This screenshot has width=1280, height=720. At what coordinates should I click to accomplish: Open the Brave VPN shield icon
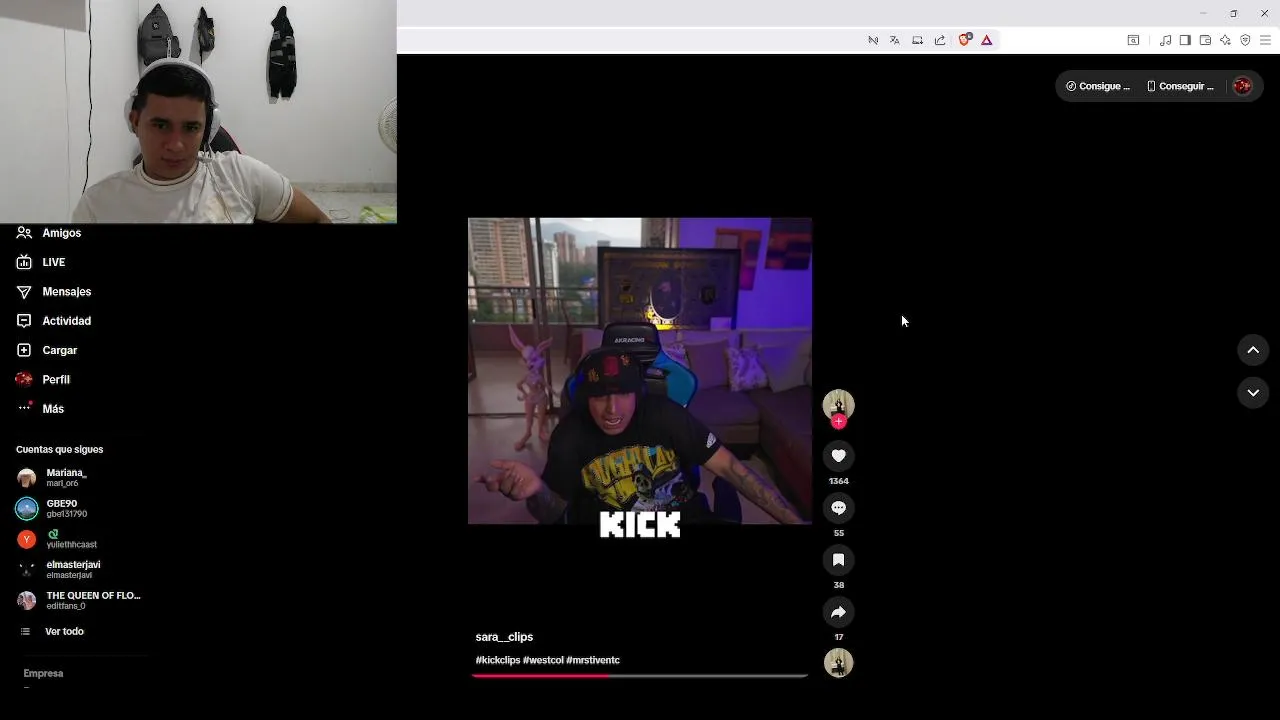pos(1245,40)
